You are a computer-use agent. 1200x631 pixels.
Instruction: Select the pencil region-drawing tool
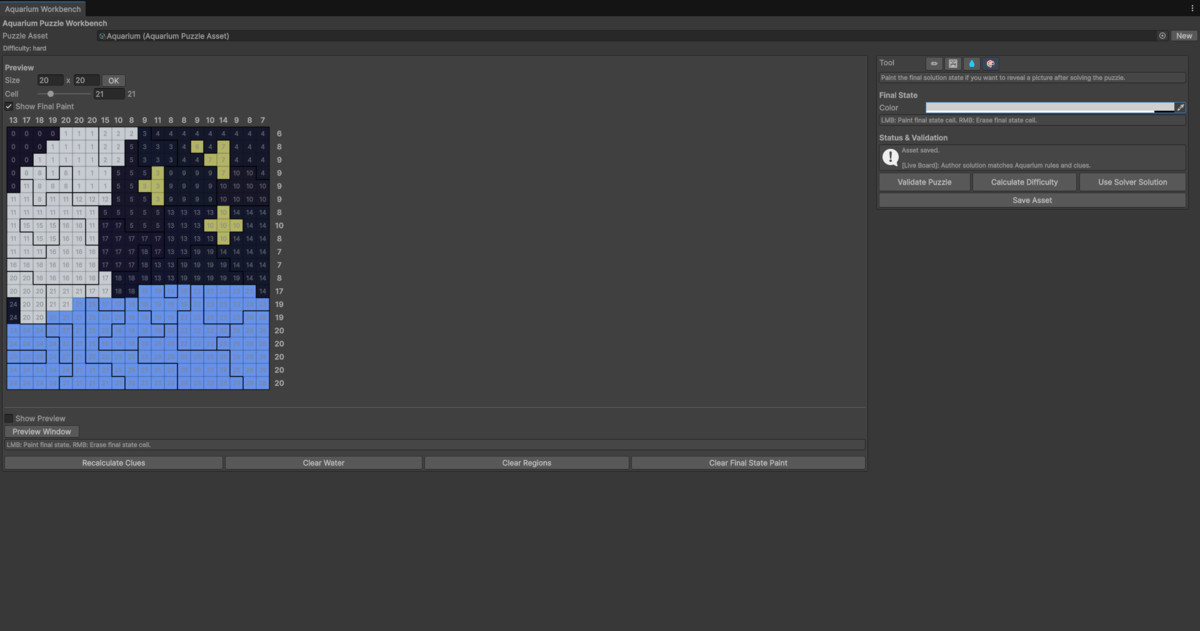pyautogui.click(x=935, y=63)
